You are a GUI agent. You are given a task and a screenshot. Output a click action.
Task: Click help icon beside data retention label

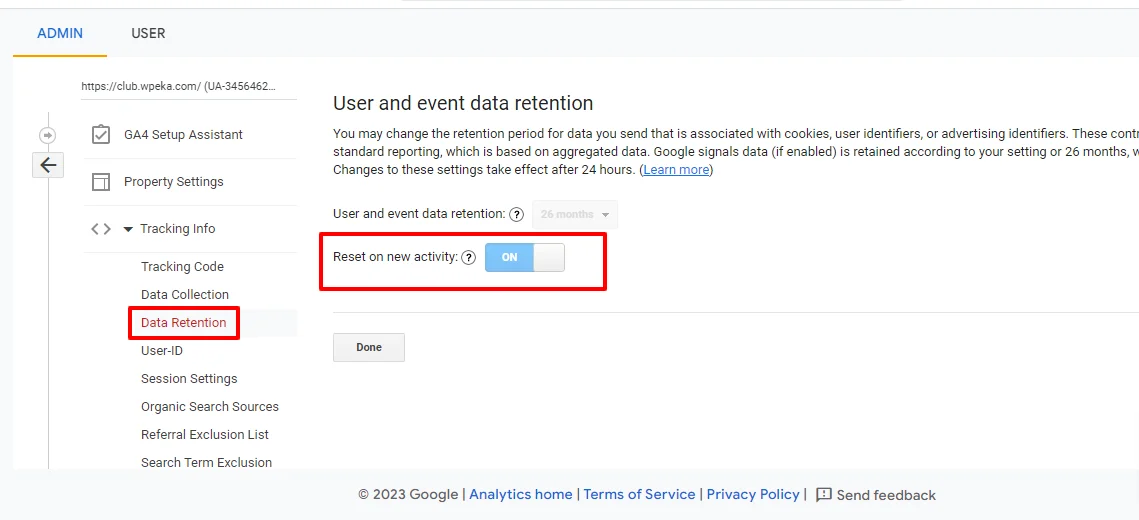pyautogui.click(x=516, y=214)
